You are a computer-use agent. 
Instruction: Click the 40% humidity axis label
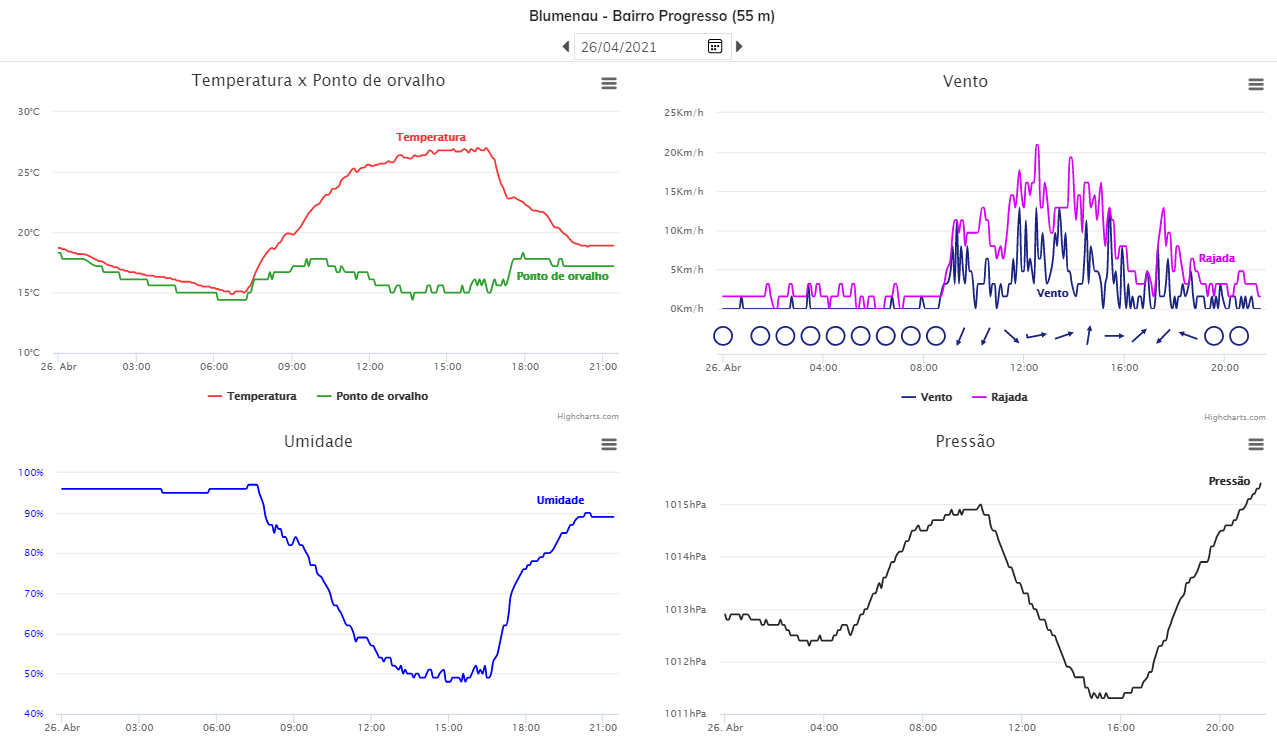(34, 714)
